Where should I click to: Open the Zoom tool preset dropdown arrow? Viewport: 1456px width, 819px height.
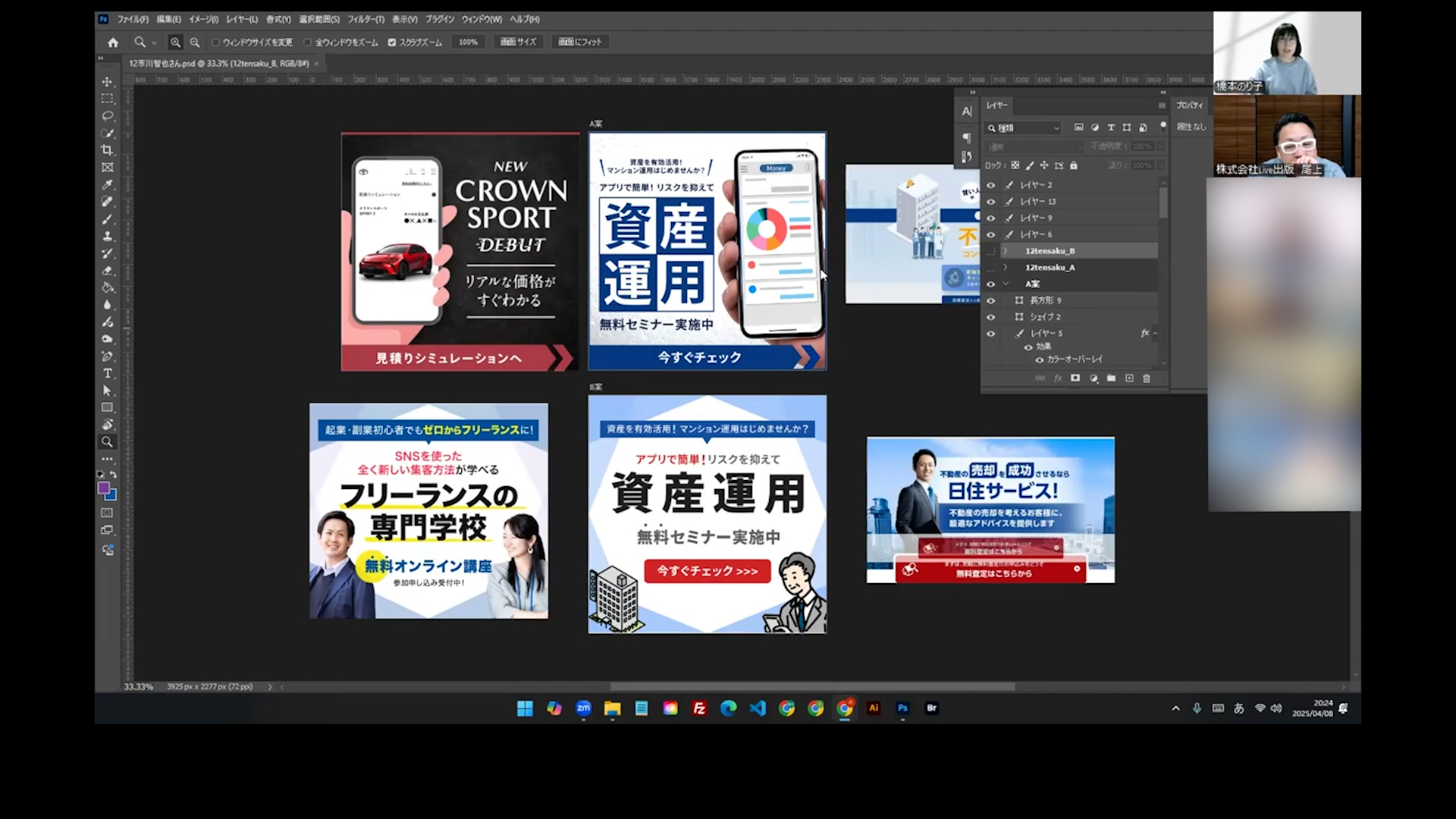154,42
